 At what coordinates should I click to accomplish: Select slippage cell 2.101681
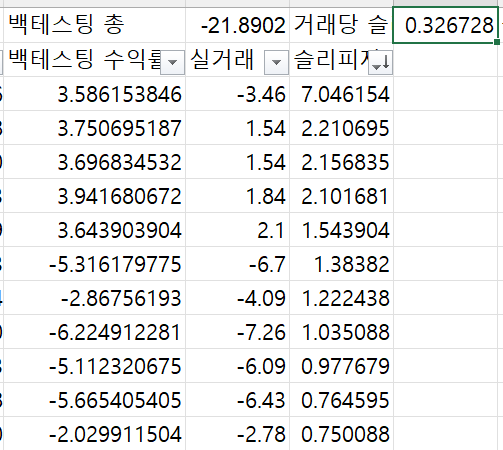[341, 196]
